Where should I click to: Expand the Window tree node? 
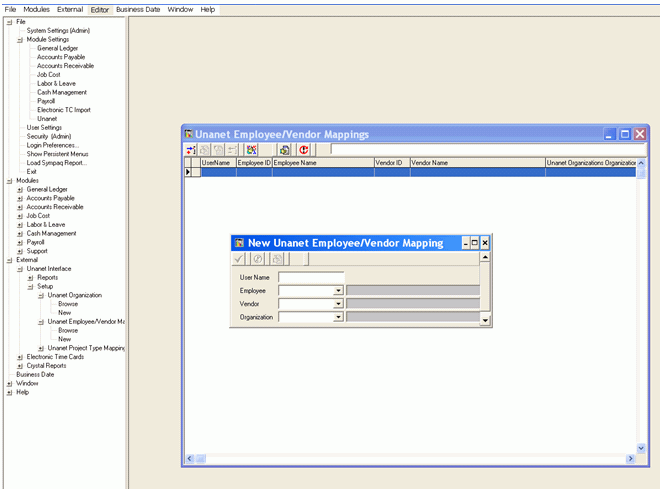[x=9, y=384]
